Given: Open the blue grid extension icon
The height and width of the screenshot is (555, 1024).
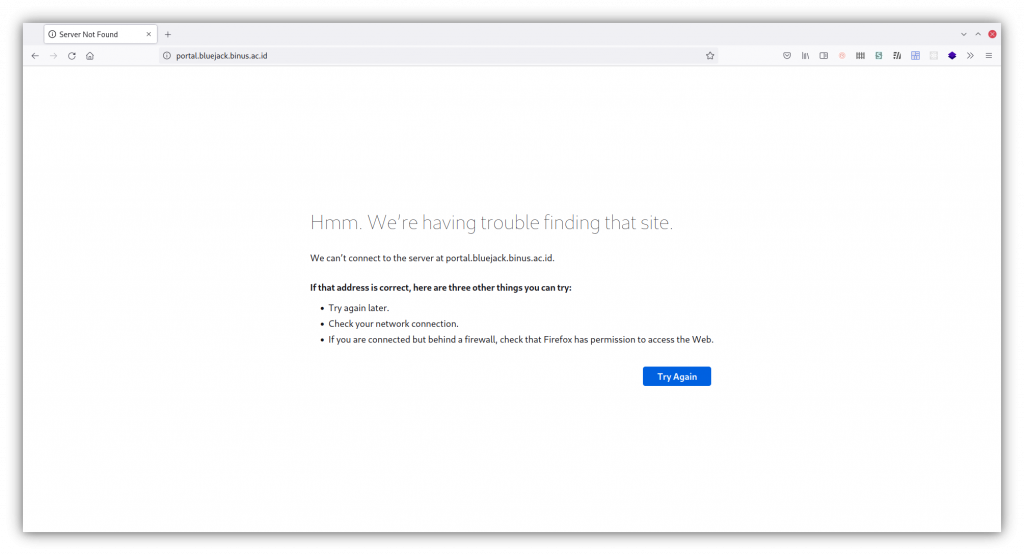Looking at the screenshot, I should pos(915,56).
